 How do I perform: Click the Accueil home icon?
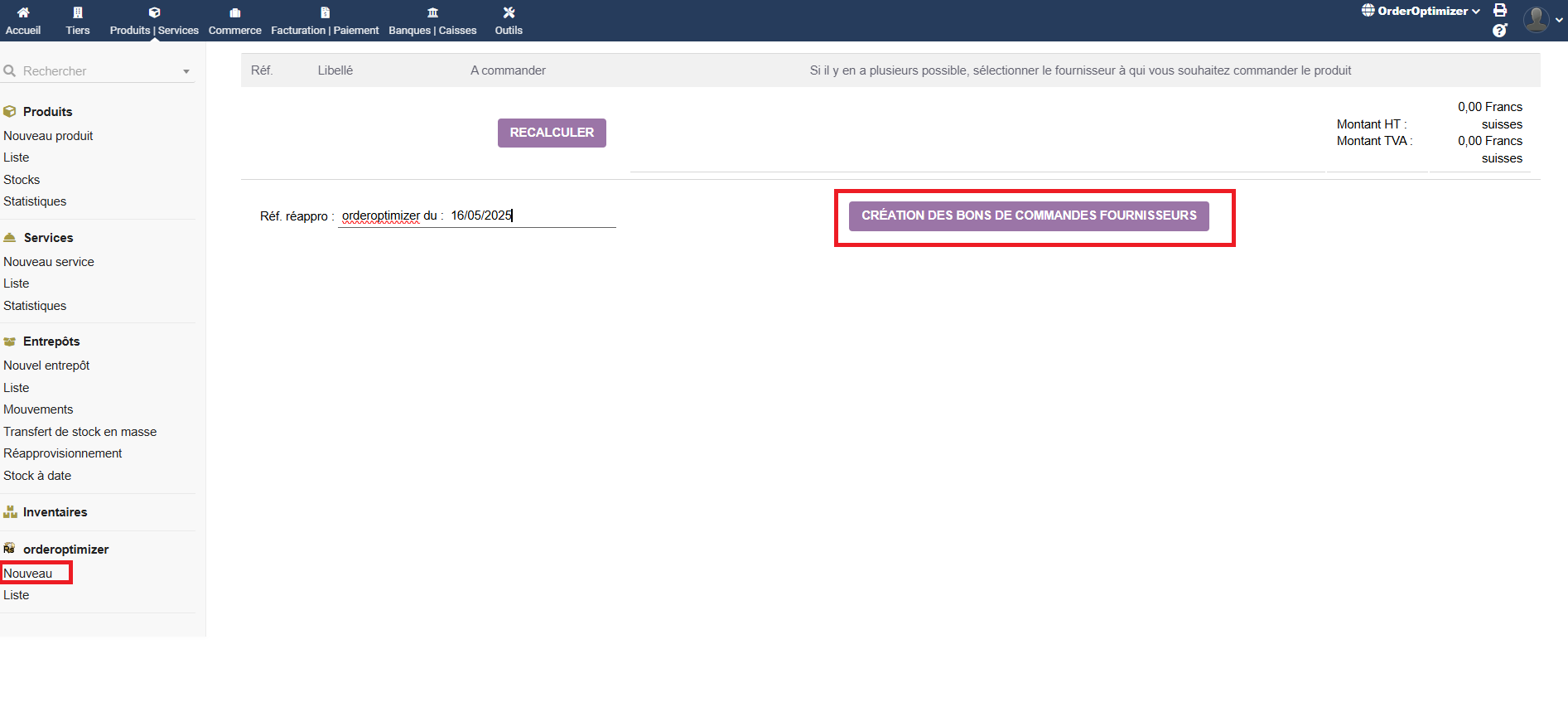tap(23, 12)
